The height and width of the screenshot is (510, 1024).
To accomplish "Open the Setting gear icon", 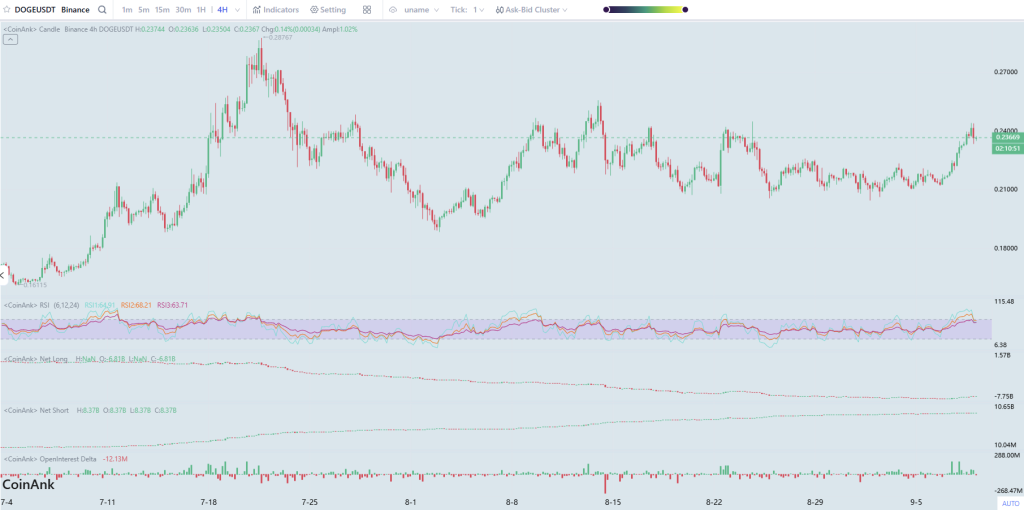I will (x=314, y=10).
